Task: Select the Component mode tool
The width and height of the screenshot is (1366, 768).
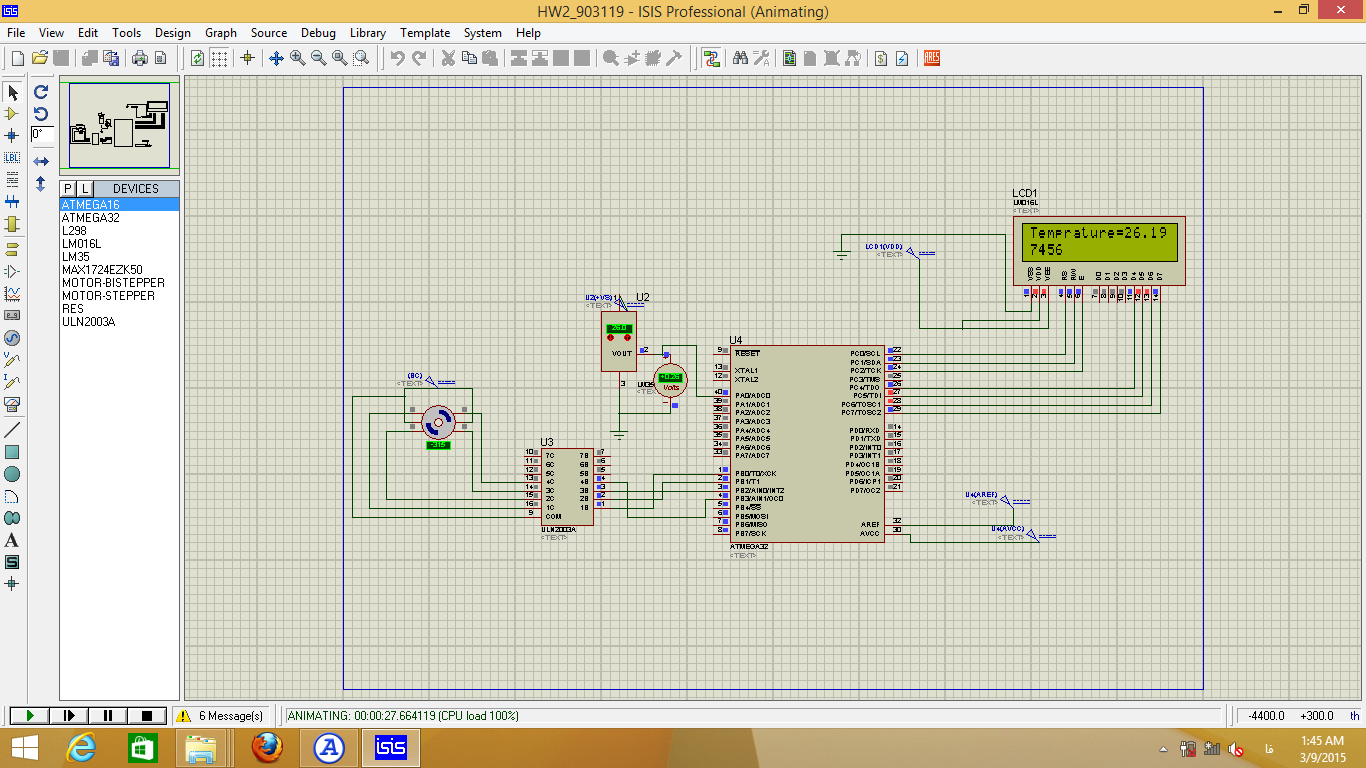Action: click(12, 114)
